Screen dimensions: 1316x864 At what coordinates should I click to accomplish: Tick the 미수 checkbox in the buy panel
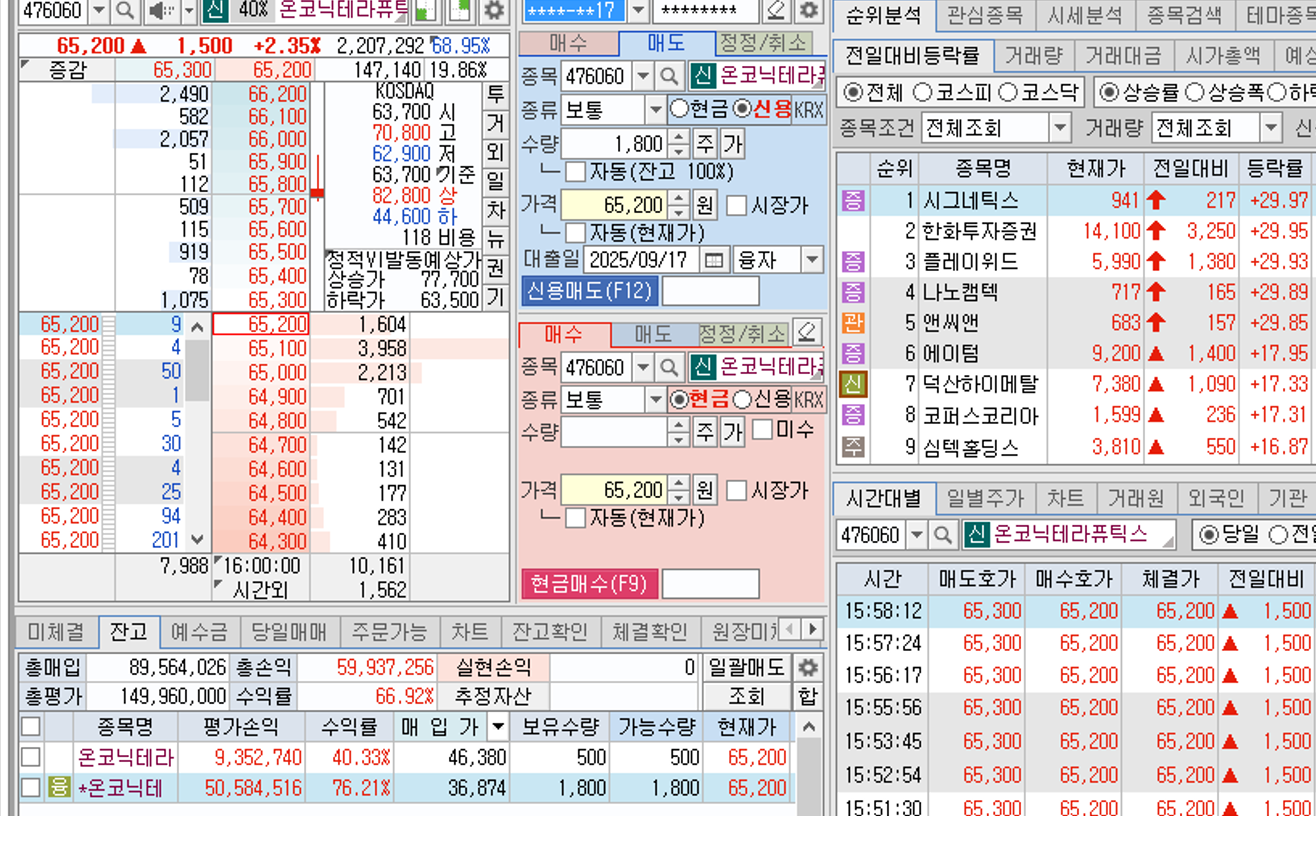[762, 430]
